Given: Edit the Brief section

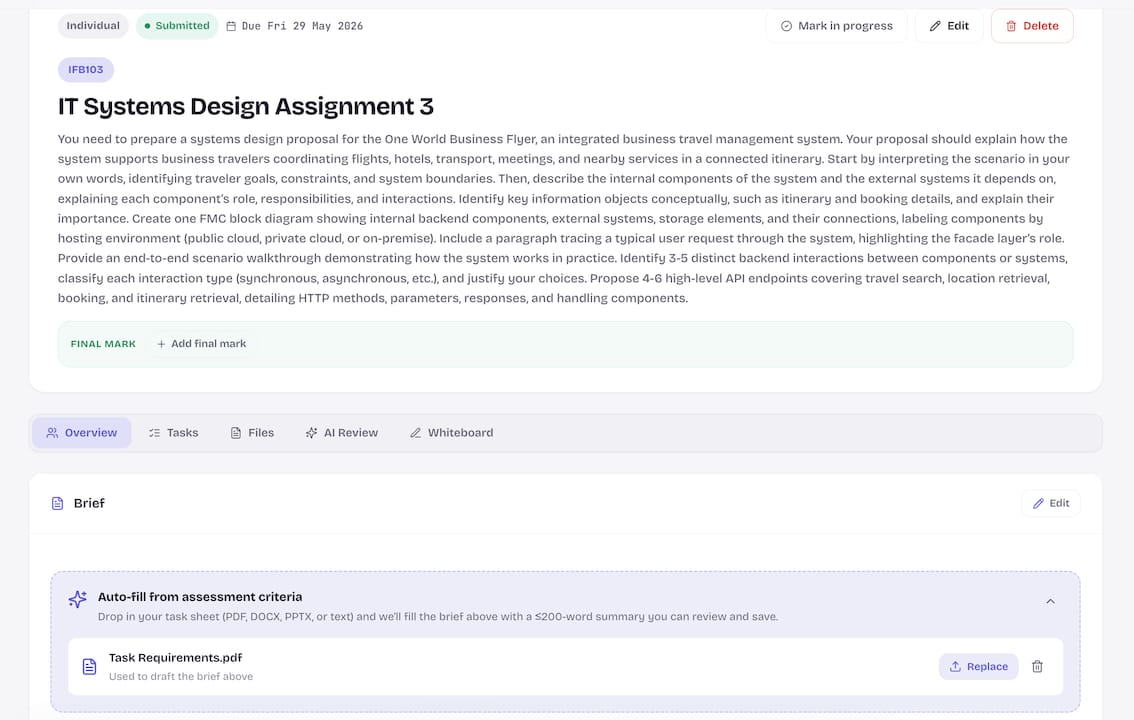Looking at the screenshot, I should click(1050, 503).
